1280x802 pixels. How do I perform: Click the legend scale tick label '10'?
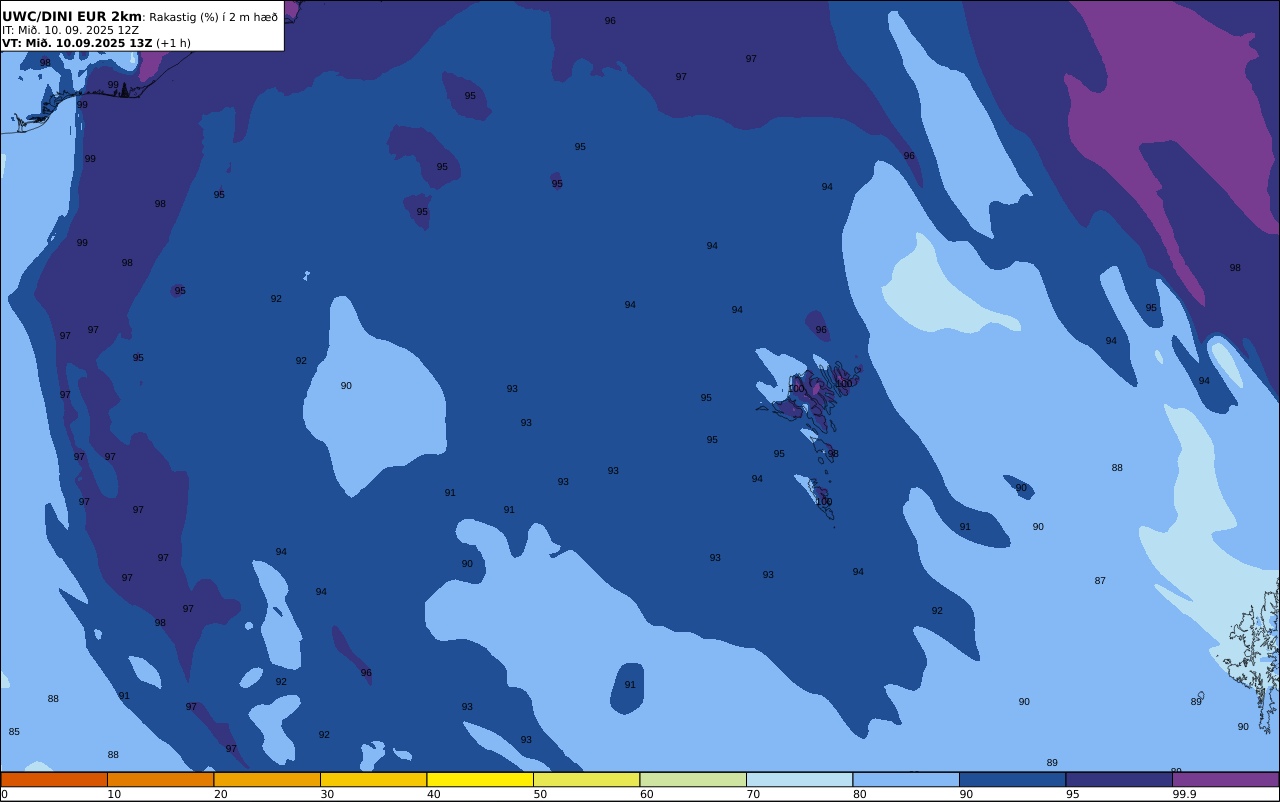[114, 794]
